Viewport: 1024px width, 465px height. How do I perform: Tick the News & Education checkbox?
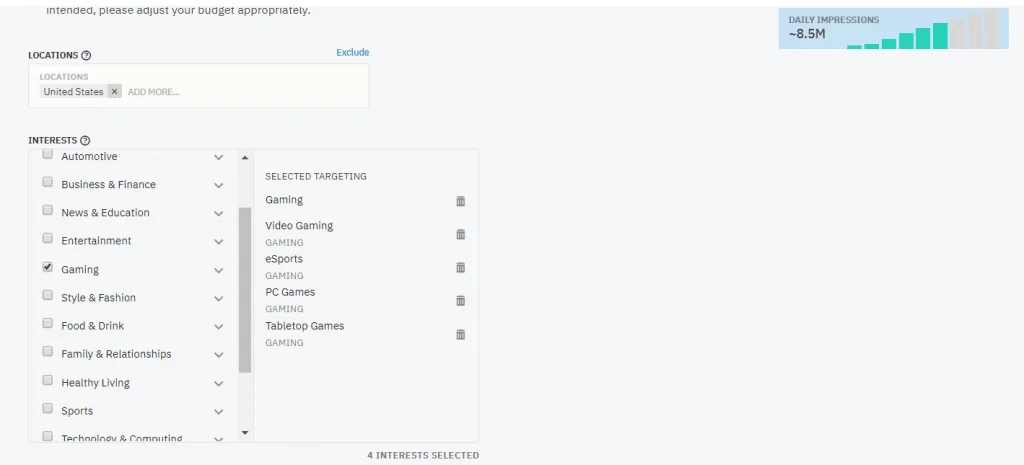pyautogui.click(x=48, y=210)
